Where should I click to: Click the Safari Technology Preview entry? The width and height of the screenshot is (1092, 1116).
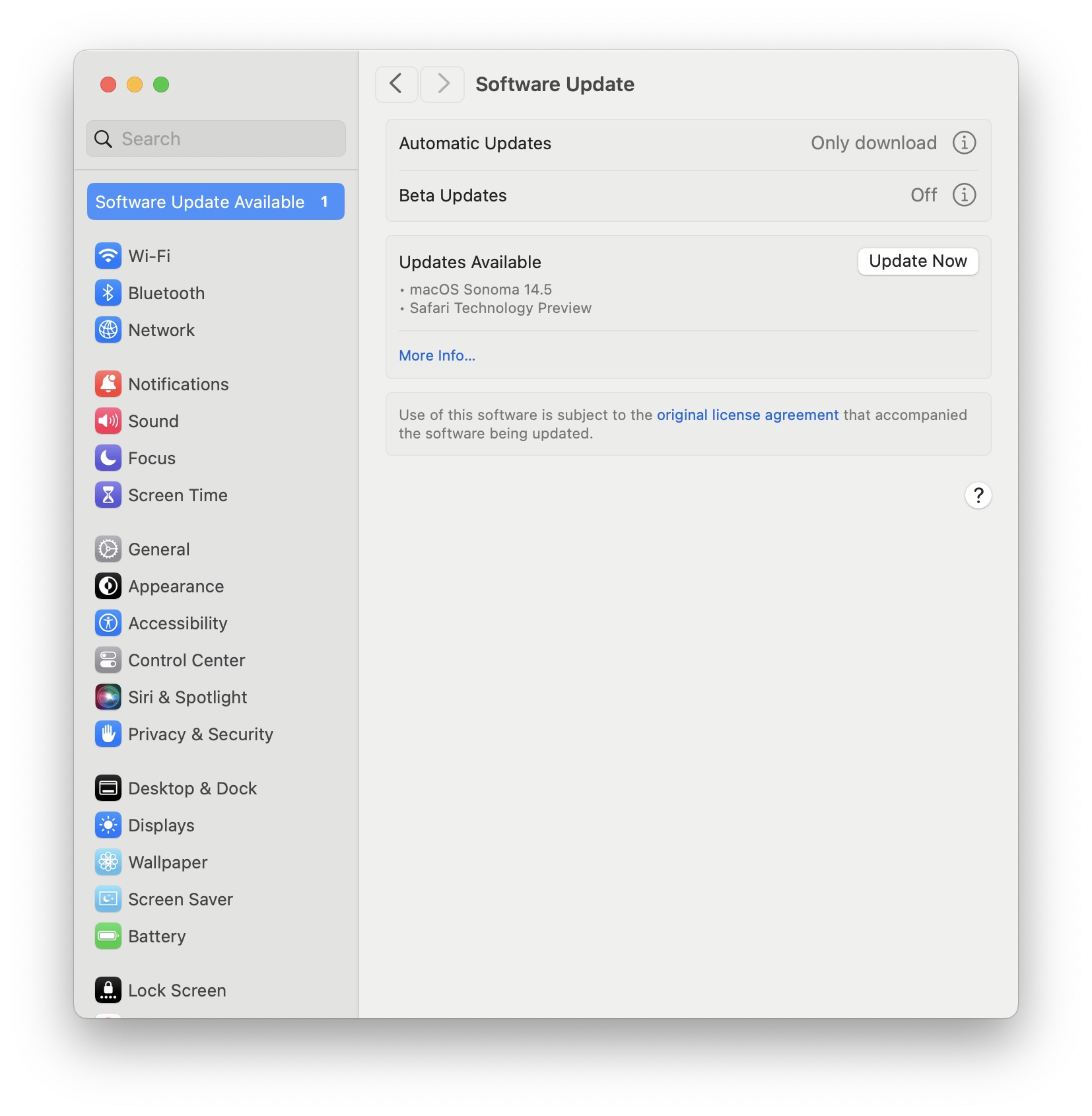tap(500, 308)
